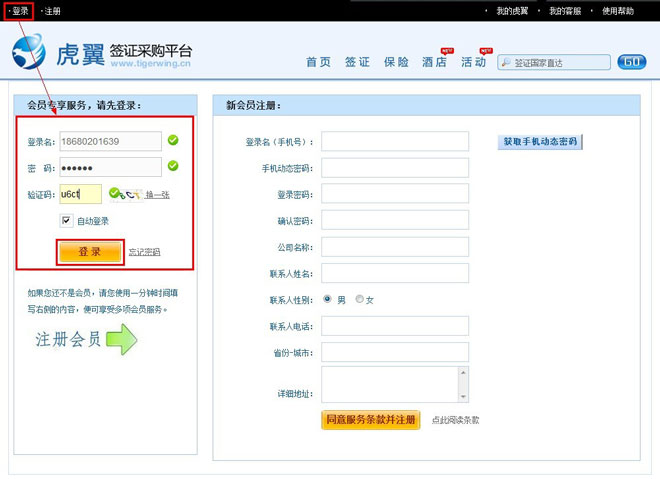This screenshot has height=479, width=660.
Task: Click the magnifier icon in search box
Action: pos(506,62)
